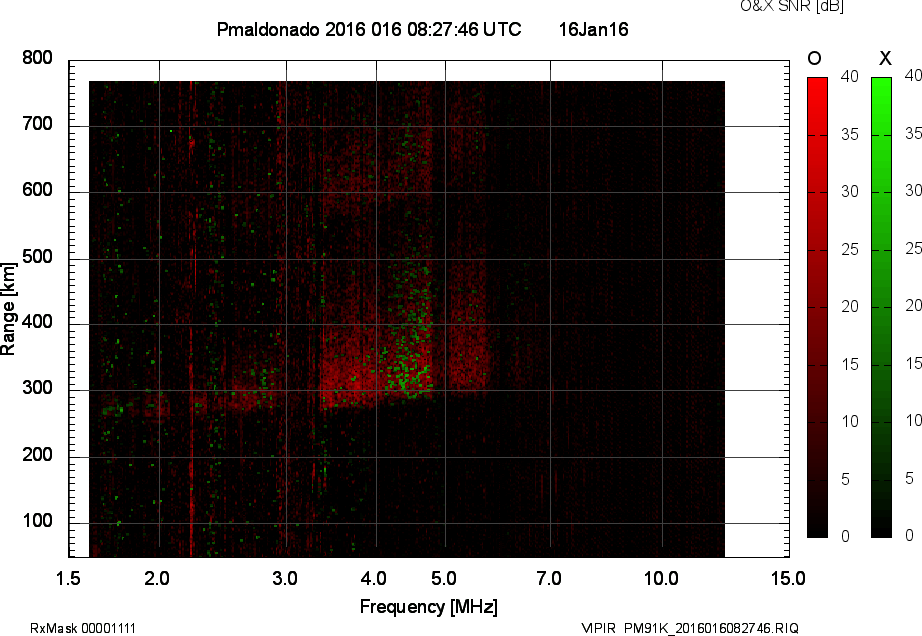Click the y-axis tick label '600'
This screenshot has width=922, height=636.
click(x=37, y=190)
